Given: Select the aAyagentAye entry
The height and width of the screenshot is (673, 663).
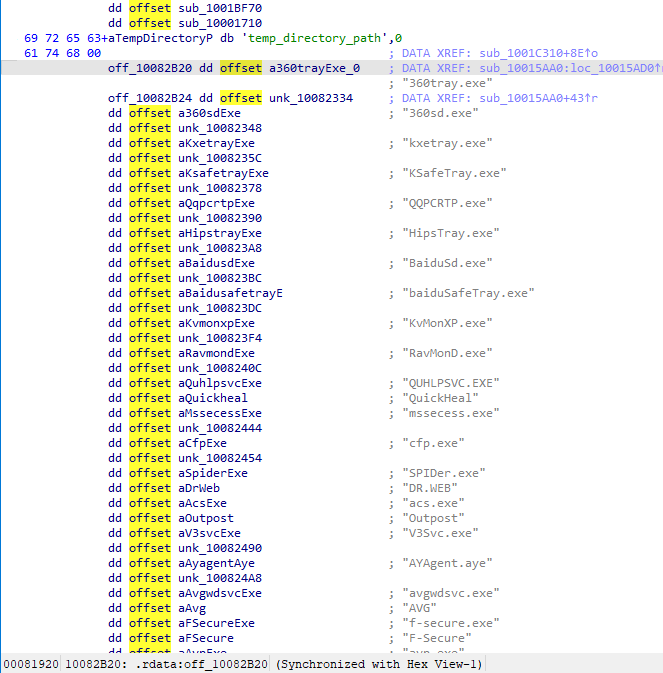Looking at the screenshot, I should (x=217, y=564).
